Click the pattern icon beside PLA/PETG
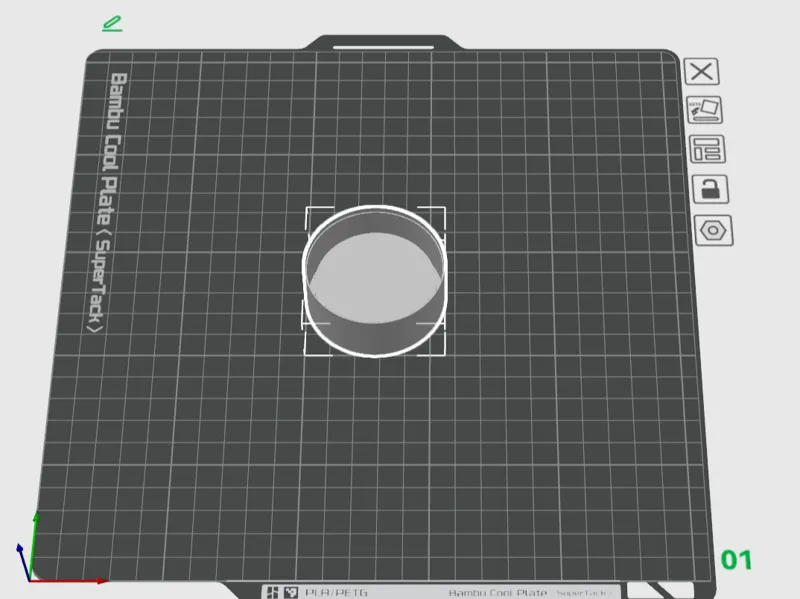 (291, 592)
